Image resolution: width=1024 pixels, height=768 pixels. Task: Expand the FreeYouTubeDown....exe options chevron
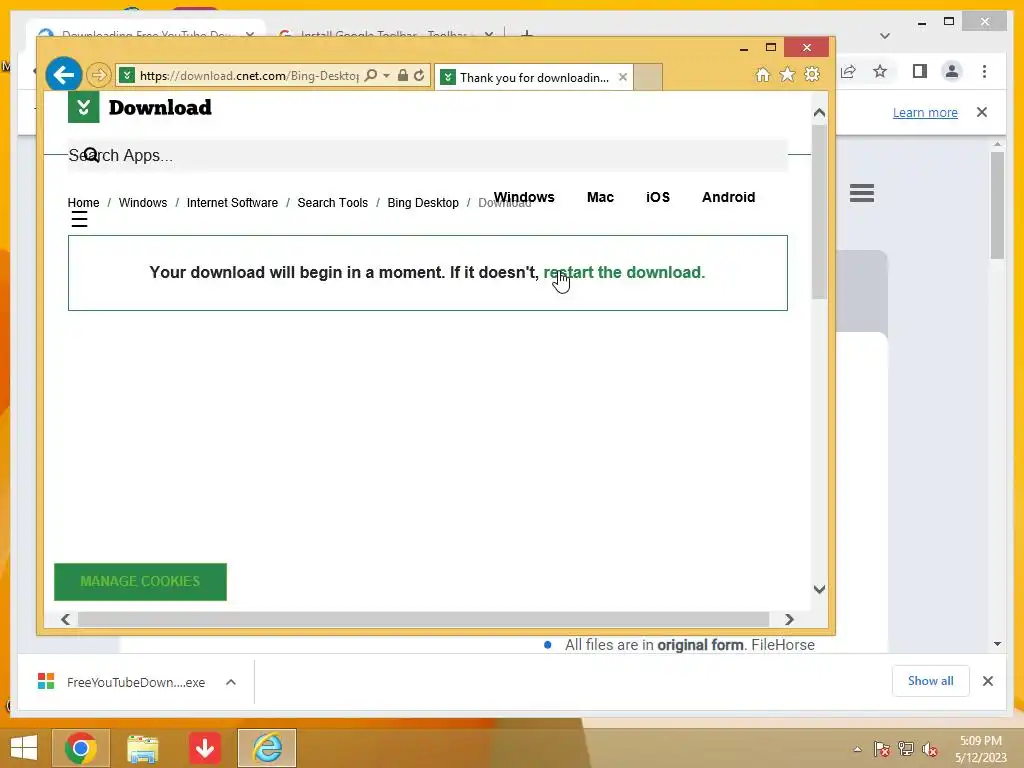click(231, 682)
